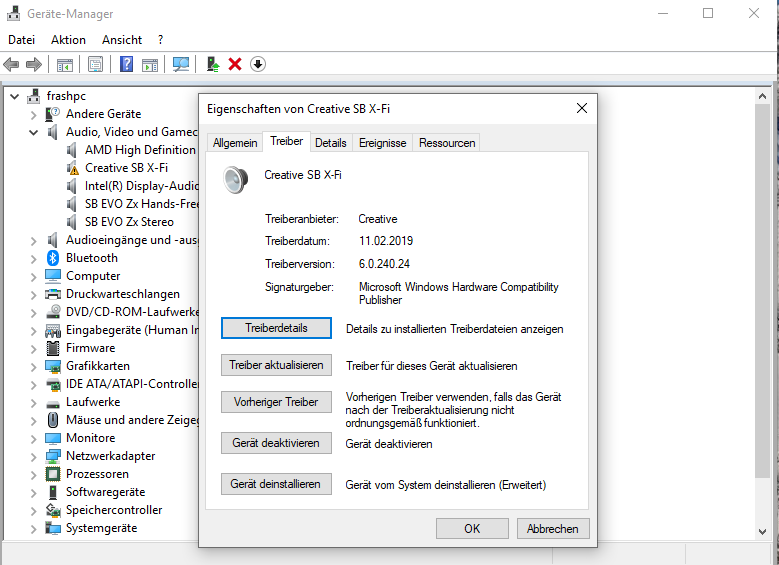Expand the DVD/CD-ROM-Laufwerke node
The height and width of the screenshot is (565, 779).
coord(33,313)
